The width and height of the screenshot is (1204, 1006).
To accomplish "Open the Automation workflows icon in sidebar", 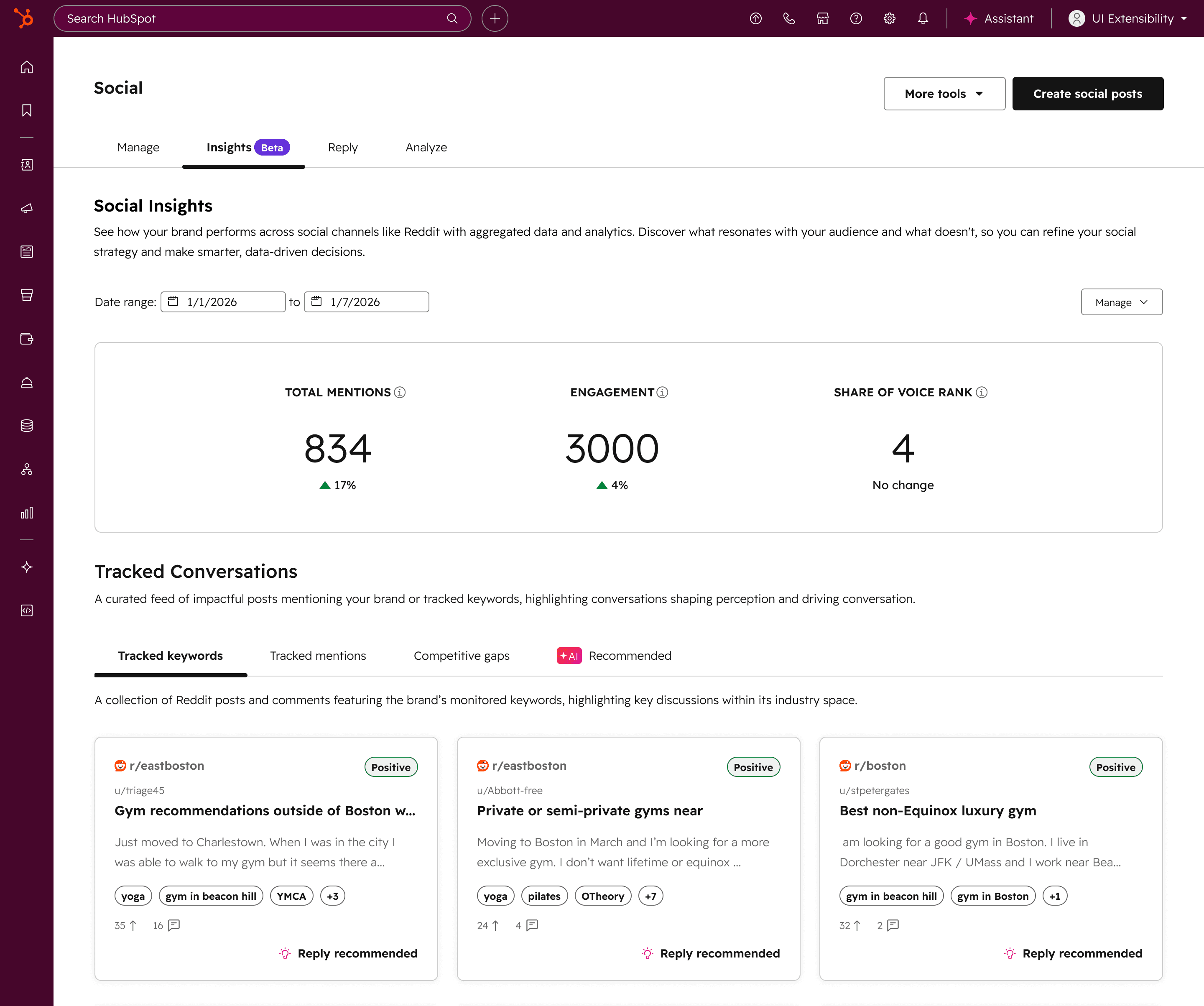I will pos(26,469).
